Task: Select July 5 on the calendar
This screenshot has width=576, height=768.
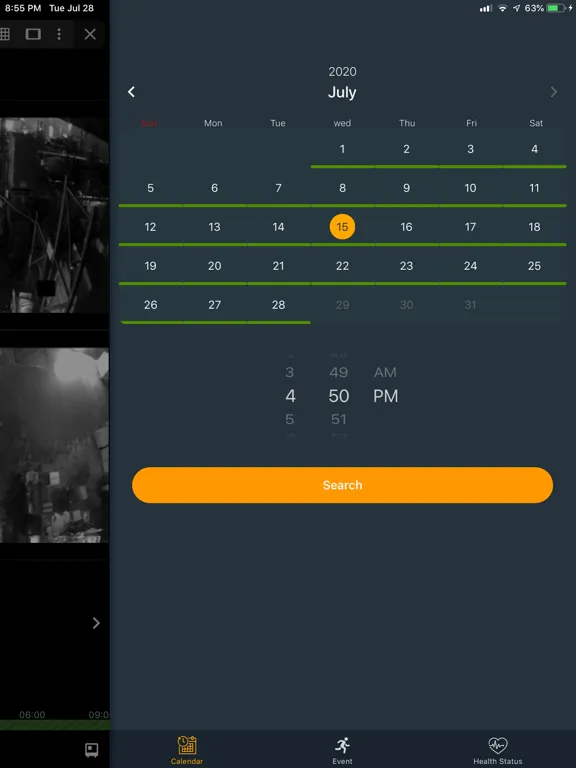Action: [150, 188]
